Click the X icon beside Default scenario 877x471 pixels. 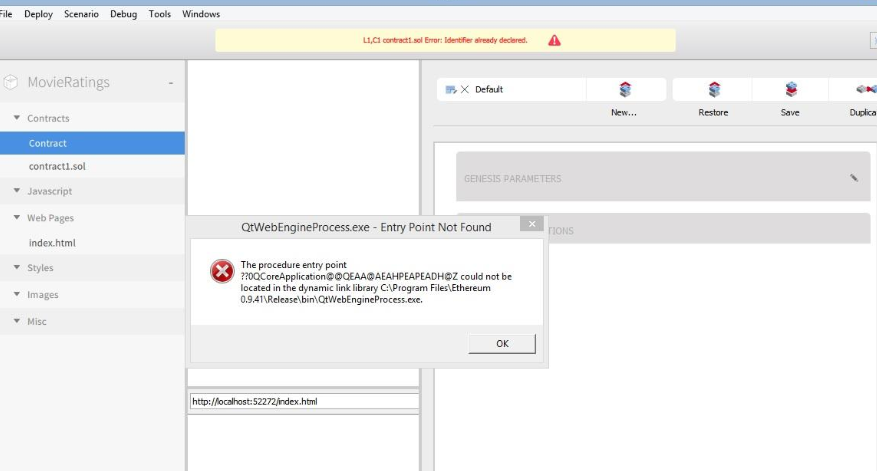(x=465, y=90)
